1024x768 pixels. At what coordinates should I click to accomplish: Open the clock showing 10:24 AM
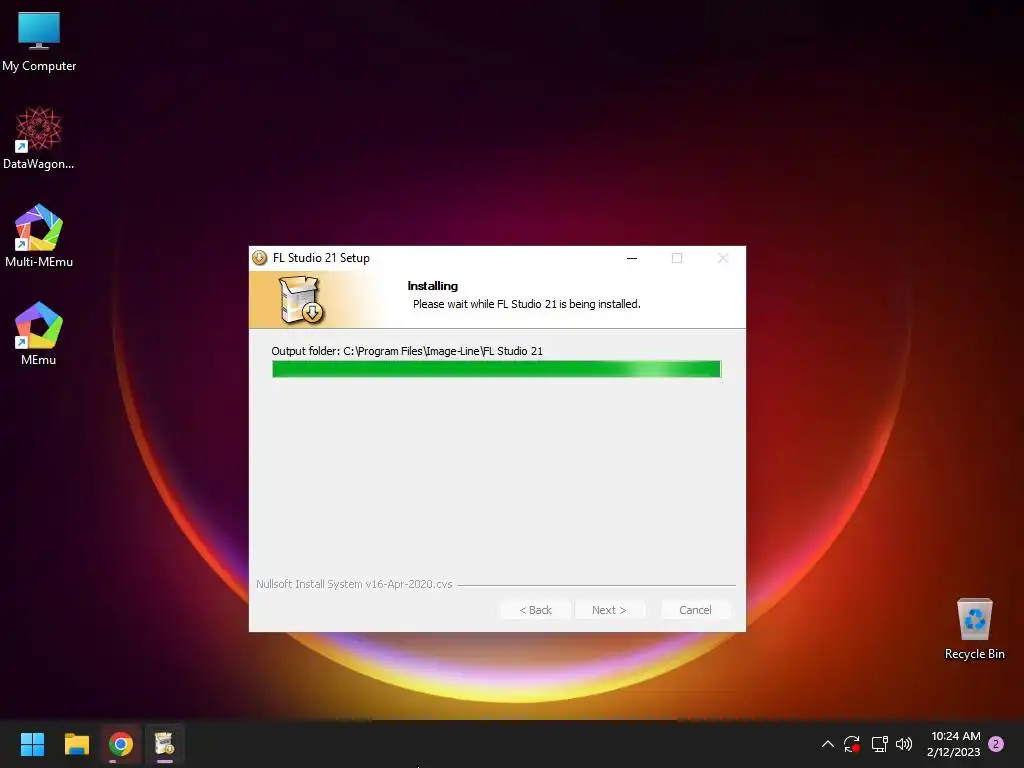(x=953, y=744)
